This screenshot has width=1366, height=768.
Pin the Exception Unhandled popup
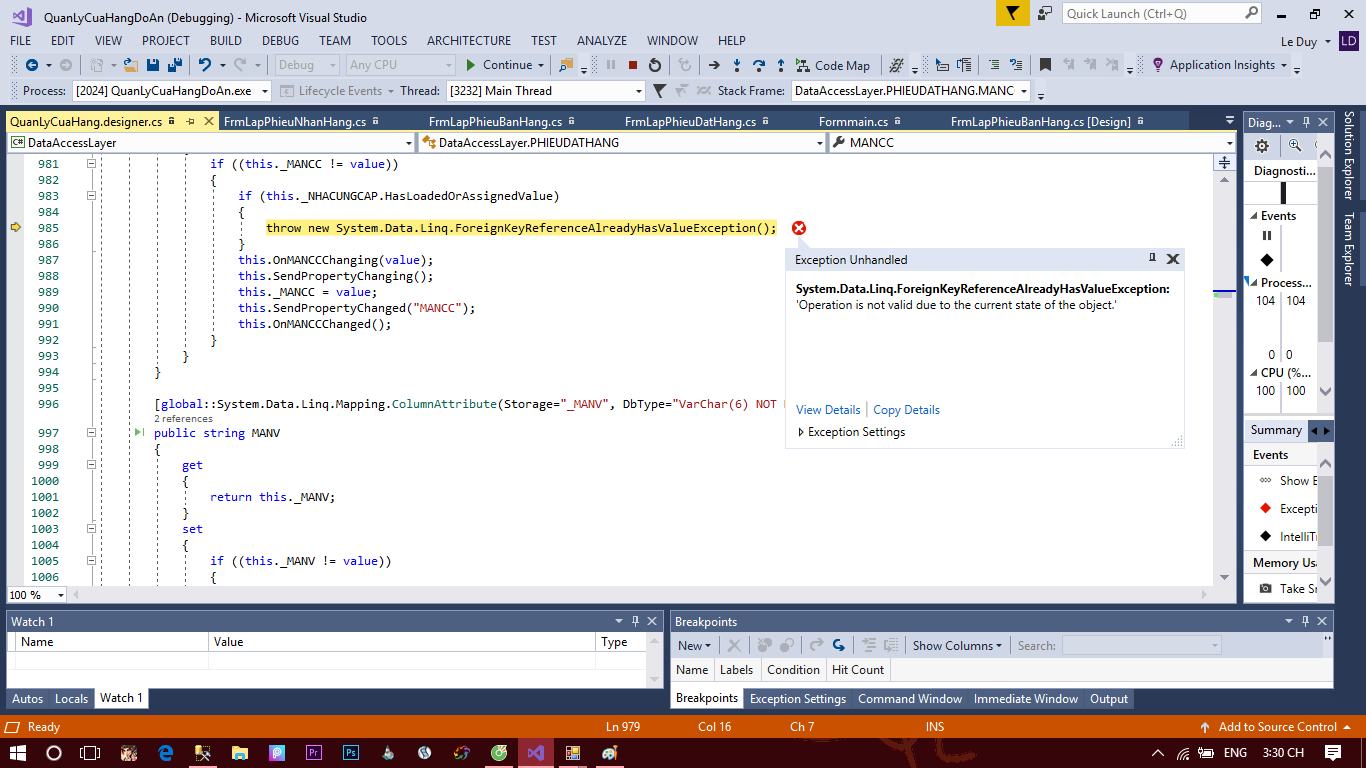click(1152, 258)
